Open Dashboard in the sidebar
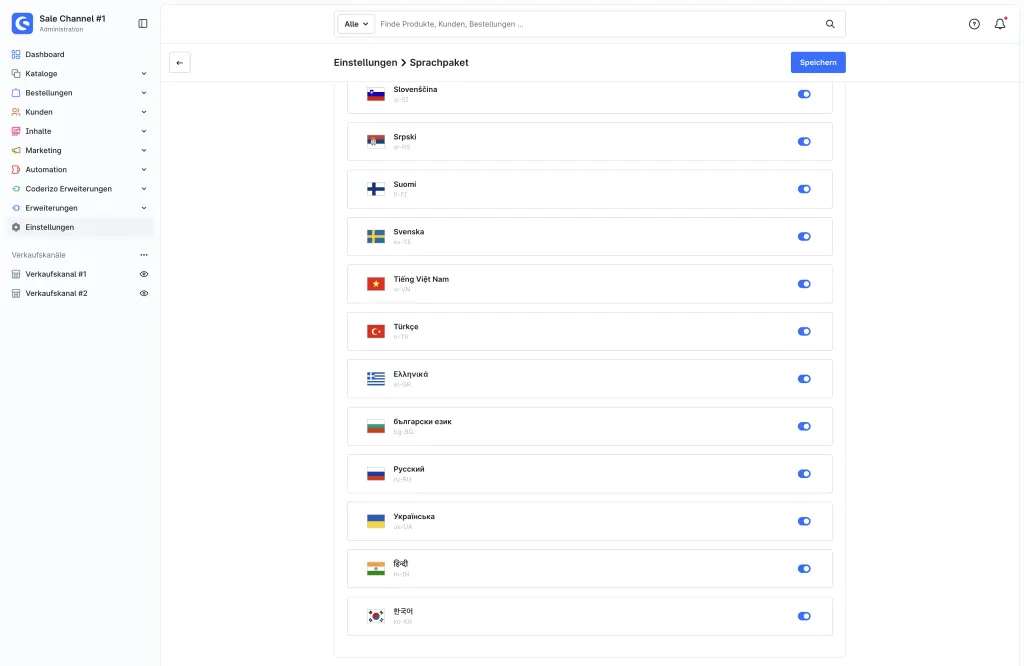Viewport: 1024px width, 666px height. pos(44,54)
